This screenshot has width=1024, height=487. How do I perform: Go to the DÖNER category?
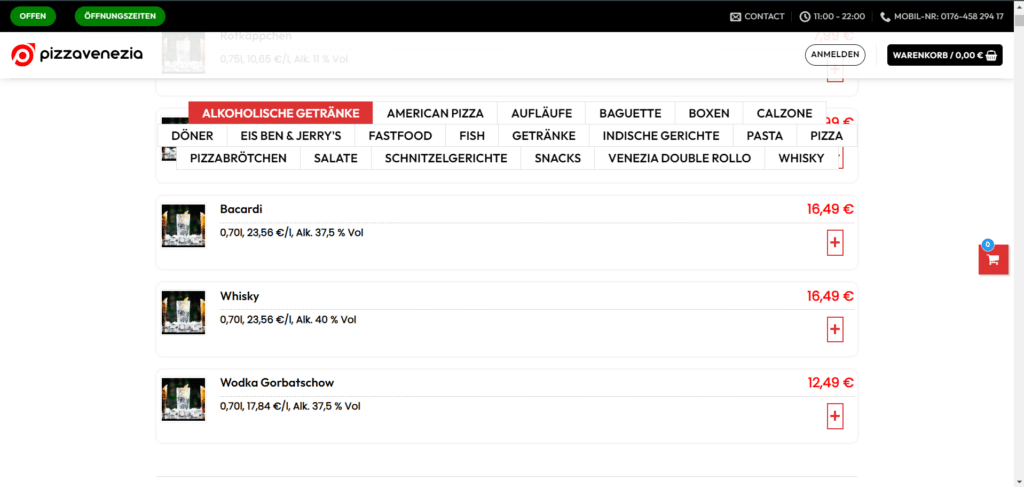coord(192,136)
